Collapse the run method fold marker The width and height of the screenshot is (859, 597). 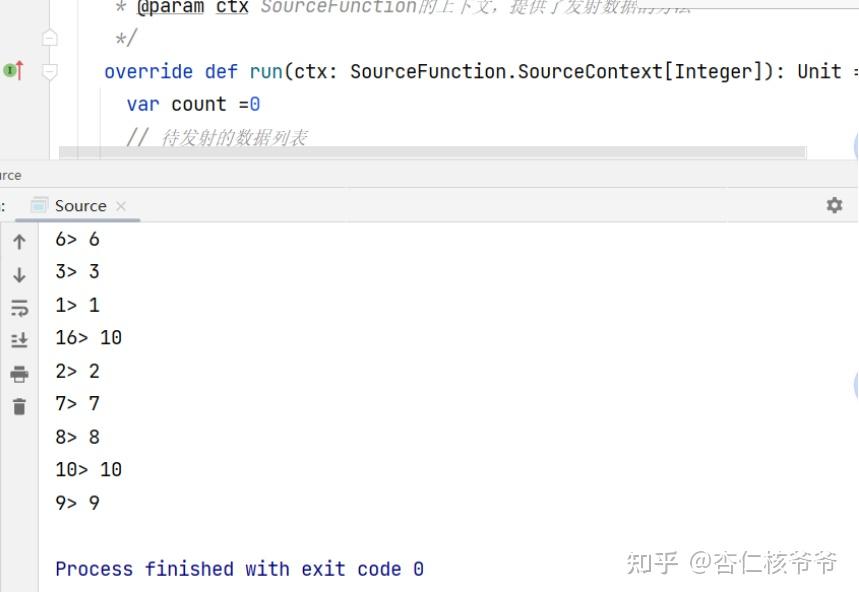[x=50, y=71]
